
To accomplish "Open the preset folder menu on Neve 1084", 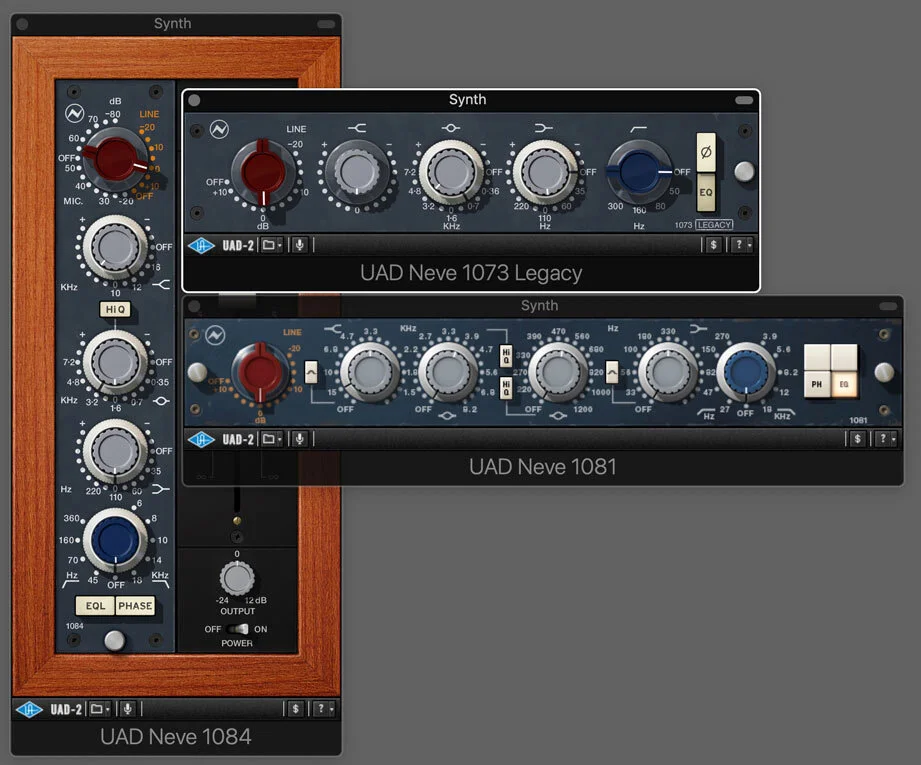I will pos(99,709).
